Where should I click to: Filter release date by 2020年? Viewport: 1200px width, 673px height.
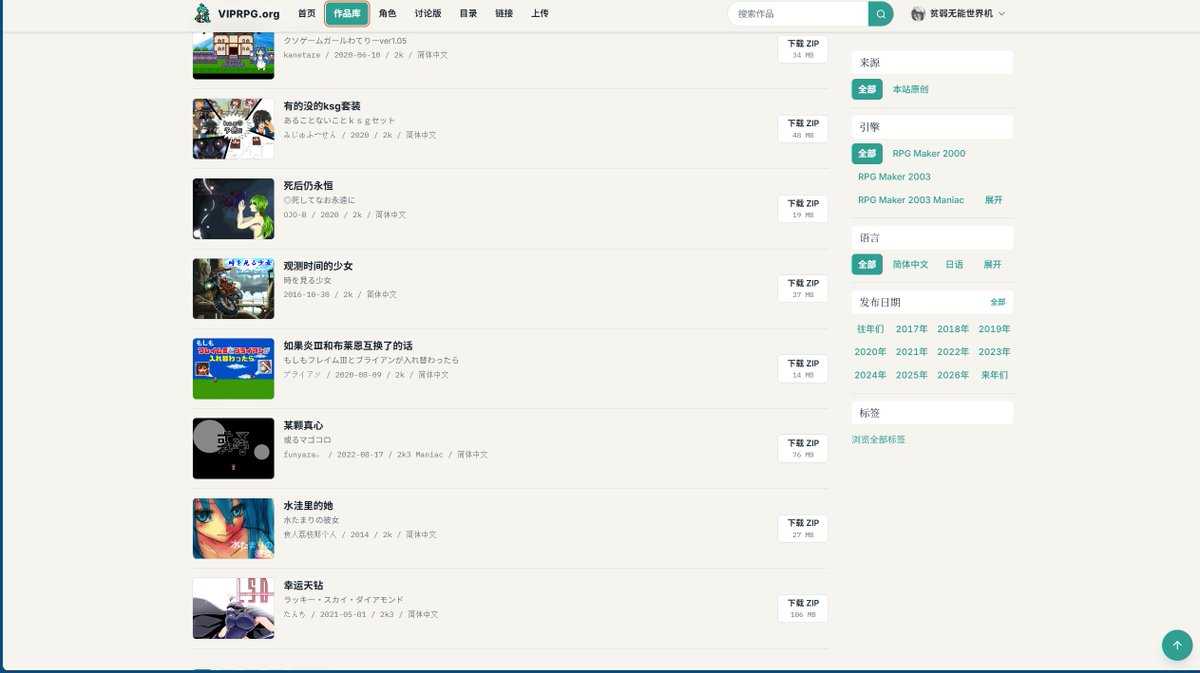click(870, 352)
